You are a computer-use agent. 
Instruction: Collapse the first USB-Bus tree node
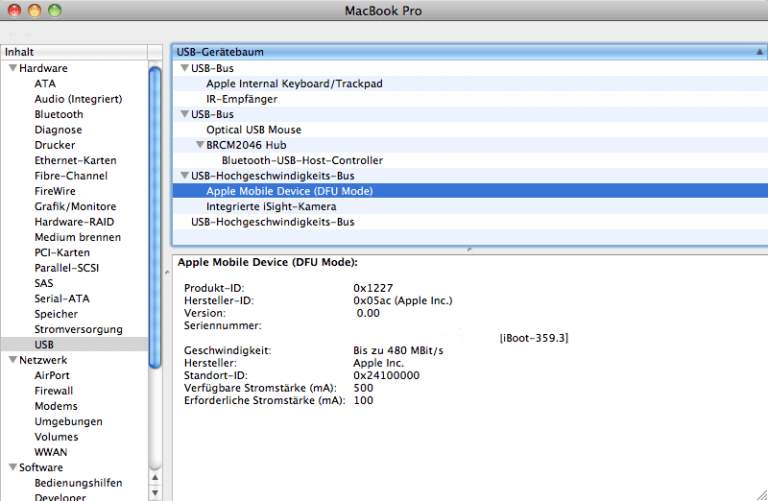coord(185,68)
